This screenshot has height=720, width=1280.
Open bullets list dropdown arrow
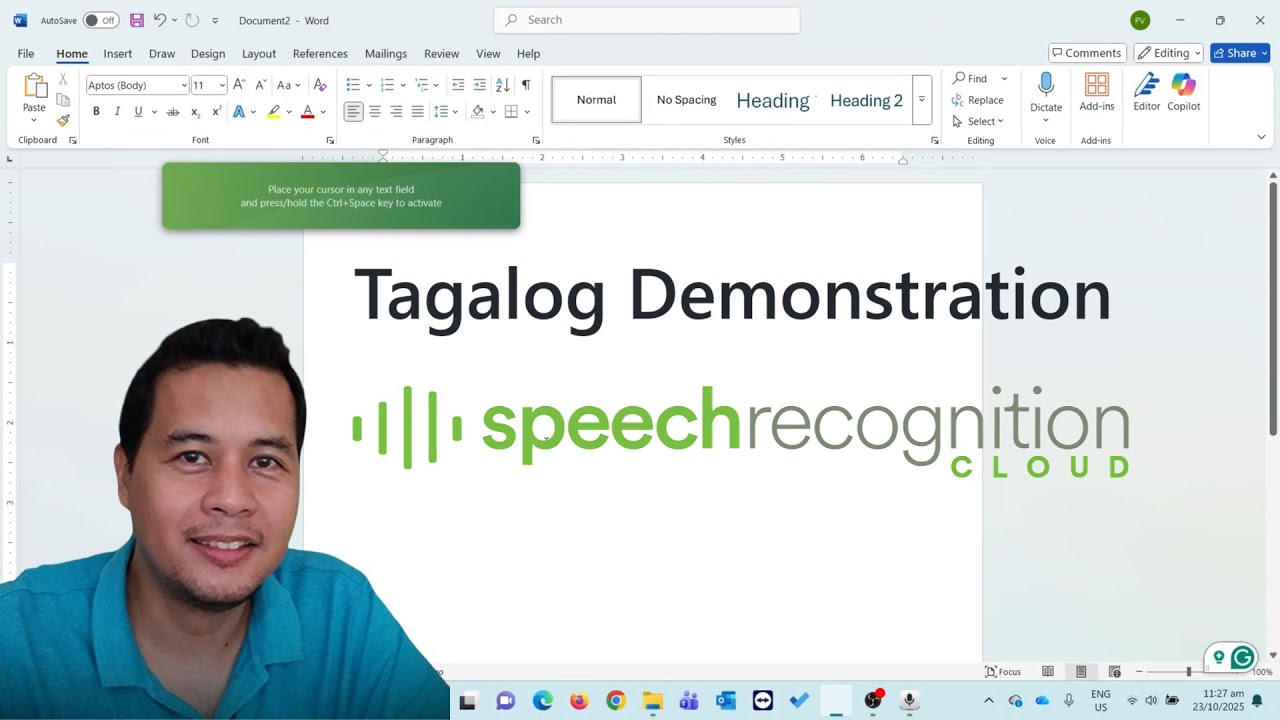(x=369, y=85)
